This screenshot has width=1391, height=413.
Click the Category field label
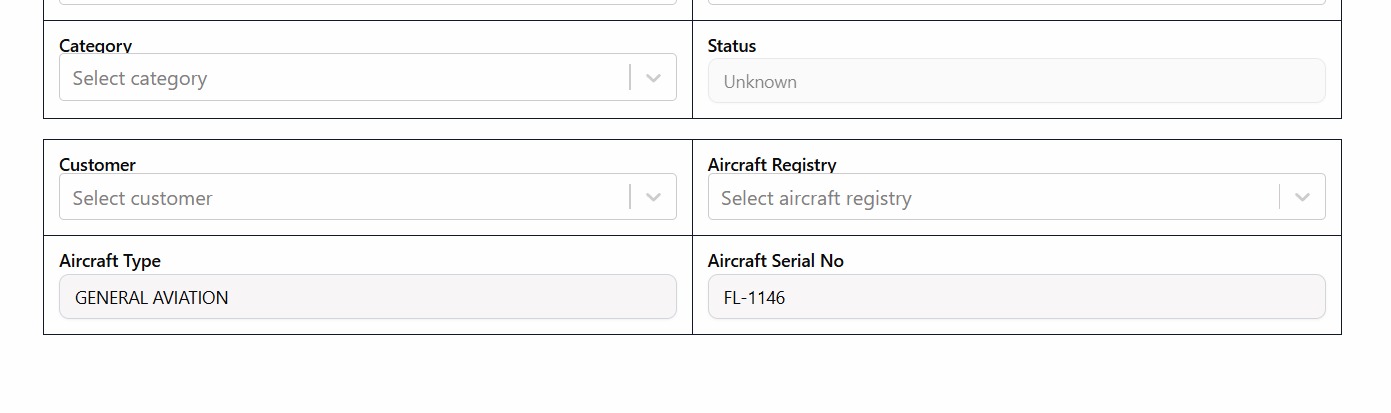[95, 46]
